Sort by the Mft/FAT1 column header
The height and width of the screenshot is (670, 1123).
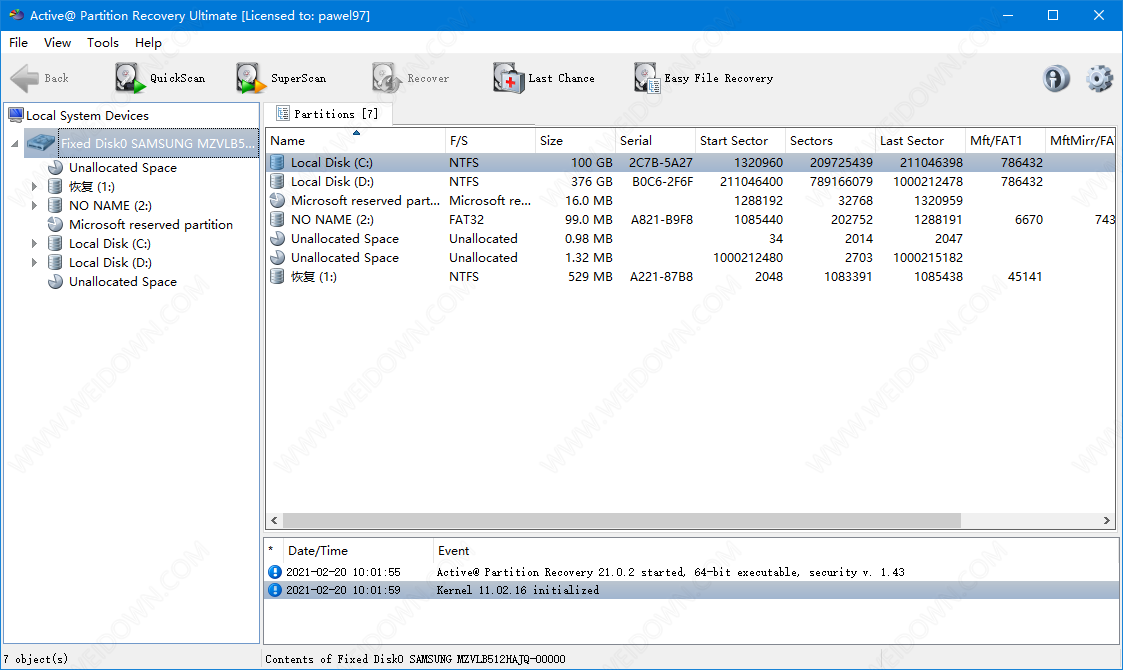[x=1006, y=140]
